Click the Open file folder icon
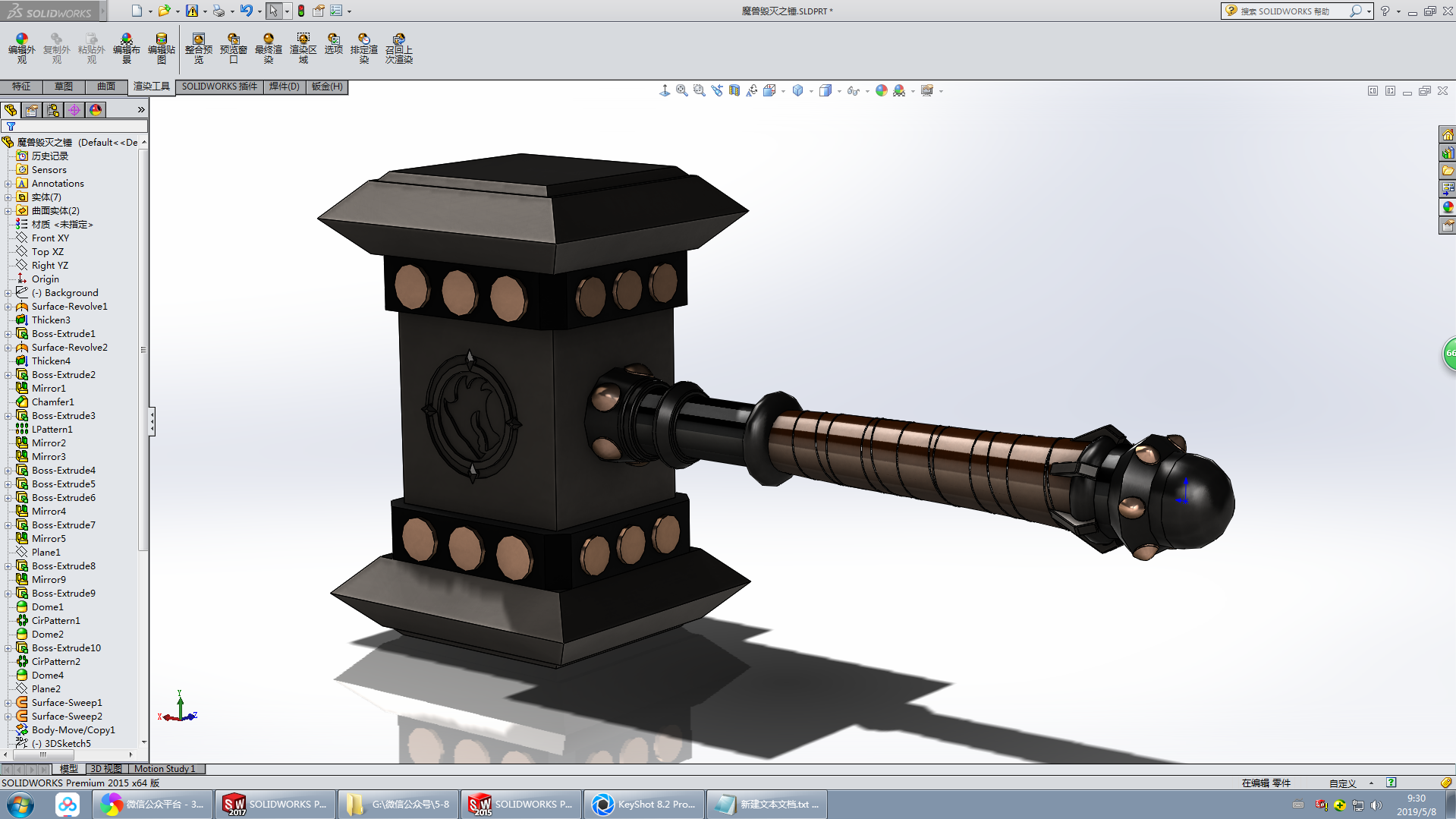Viewport: 1456px width, 819px height. [x=164, y=11]
